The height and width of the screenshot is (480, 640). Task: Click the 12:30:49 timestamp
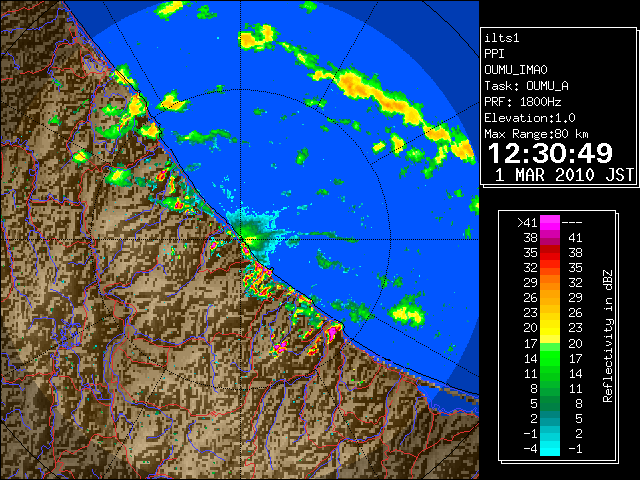click(x=550, y=154)
